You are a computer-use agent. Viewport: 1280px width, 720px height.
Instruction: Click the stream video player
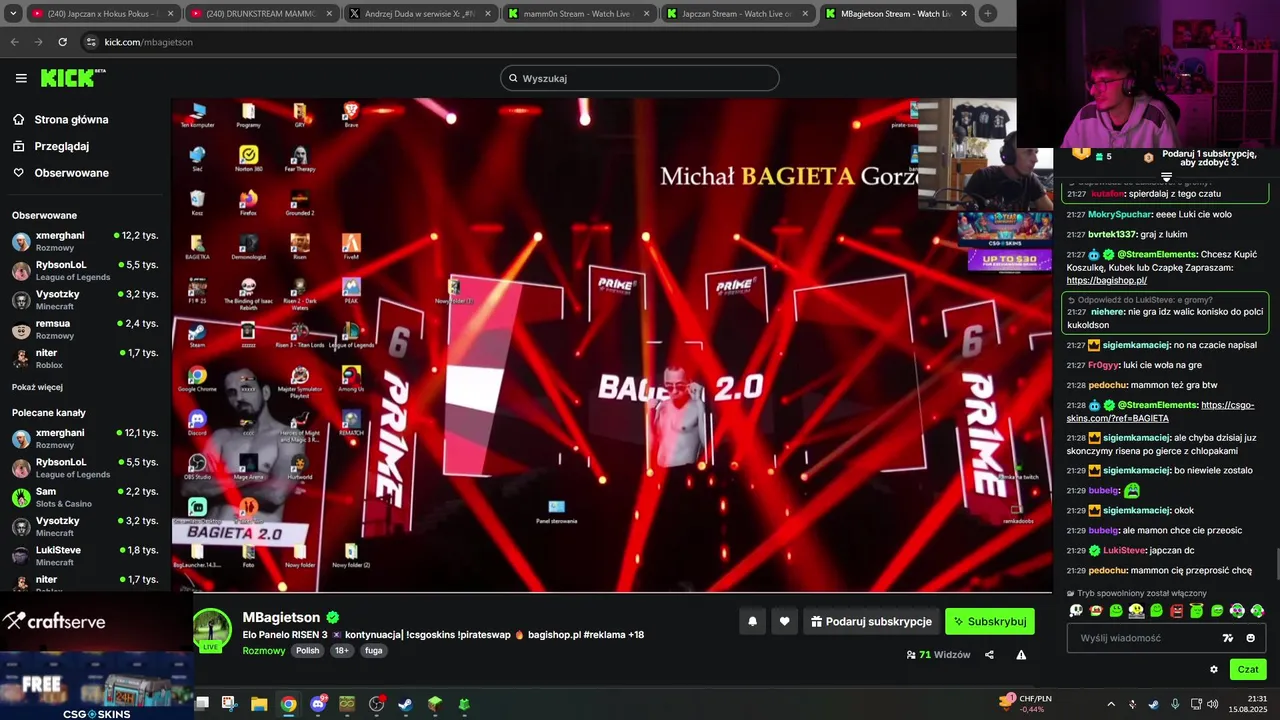(611, 345)
